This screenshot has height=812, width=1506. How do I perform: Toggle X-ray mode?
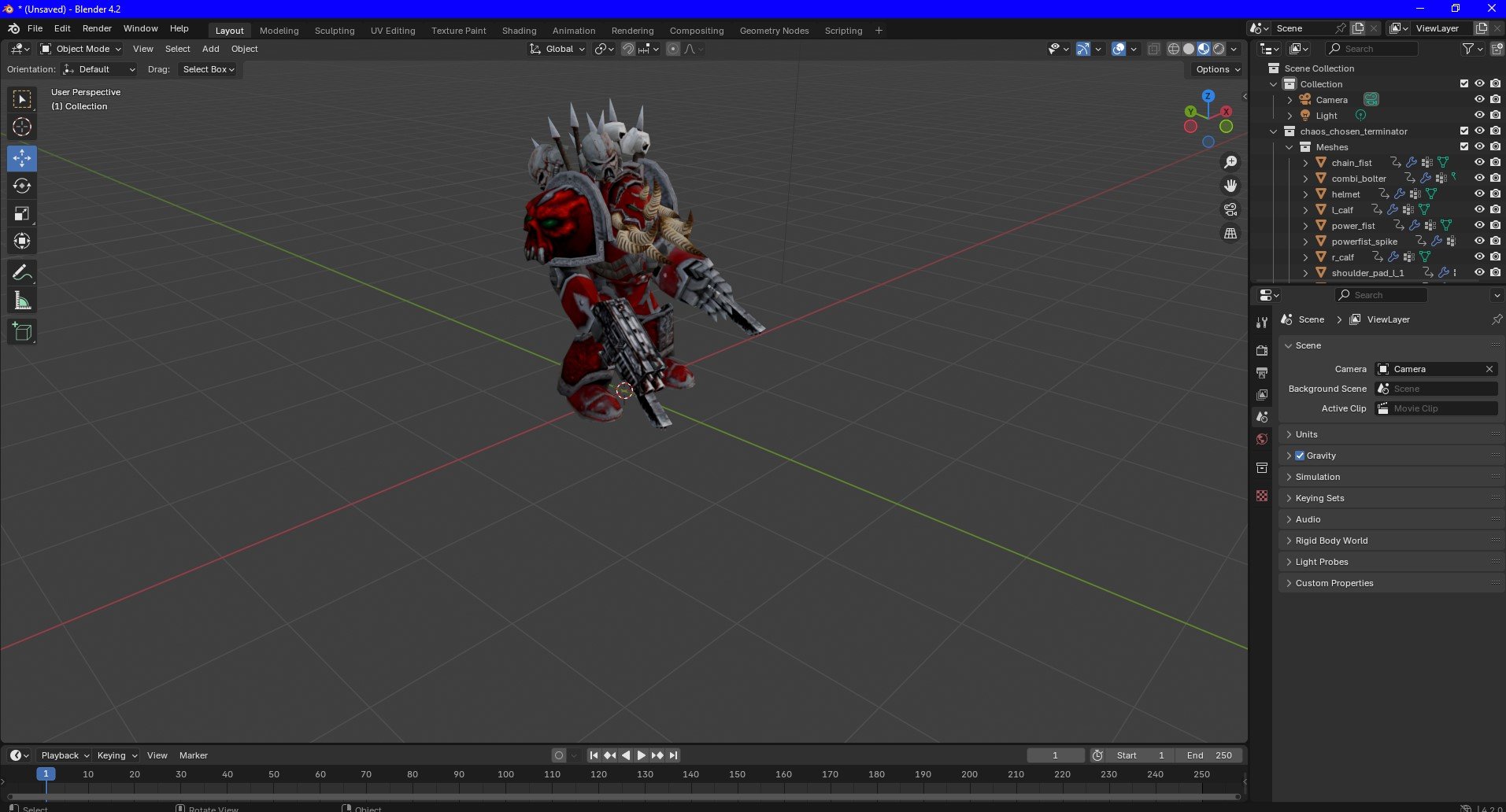(x=1153, y=49)
